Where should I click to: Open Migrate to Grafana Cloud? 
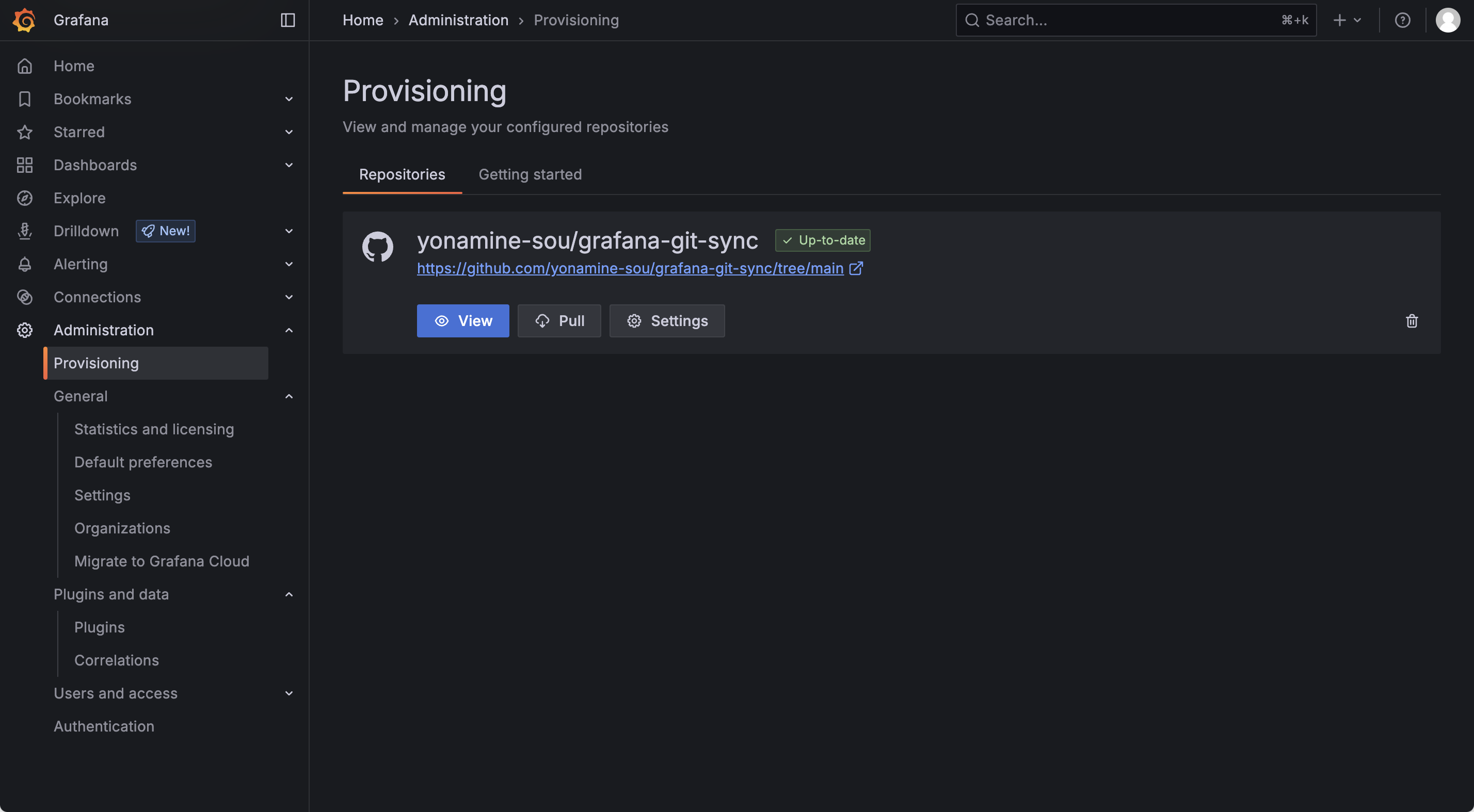pos(162,561)
